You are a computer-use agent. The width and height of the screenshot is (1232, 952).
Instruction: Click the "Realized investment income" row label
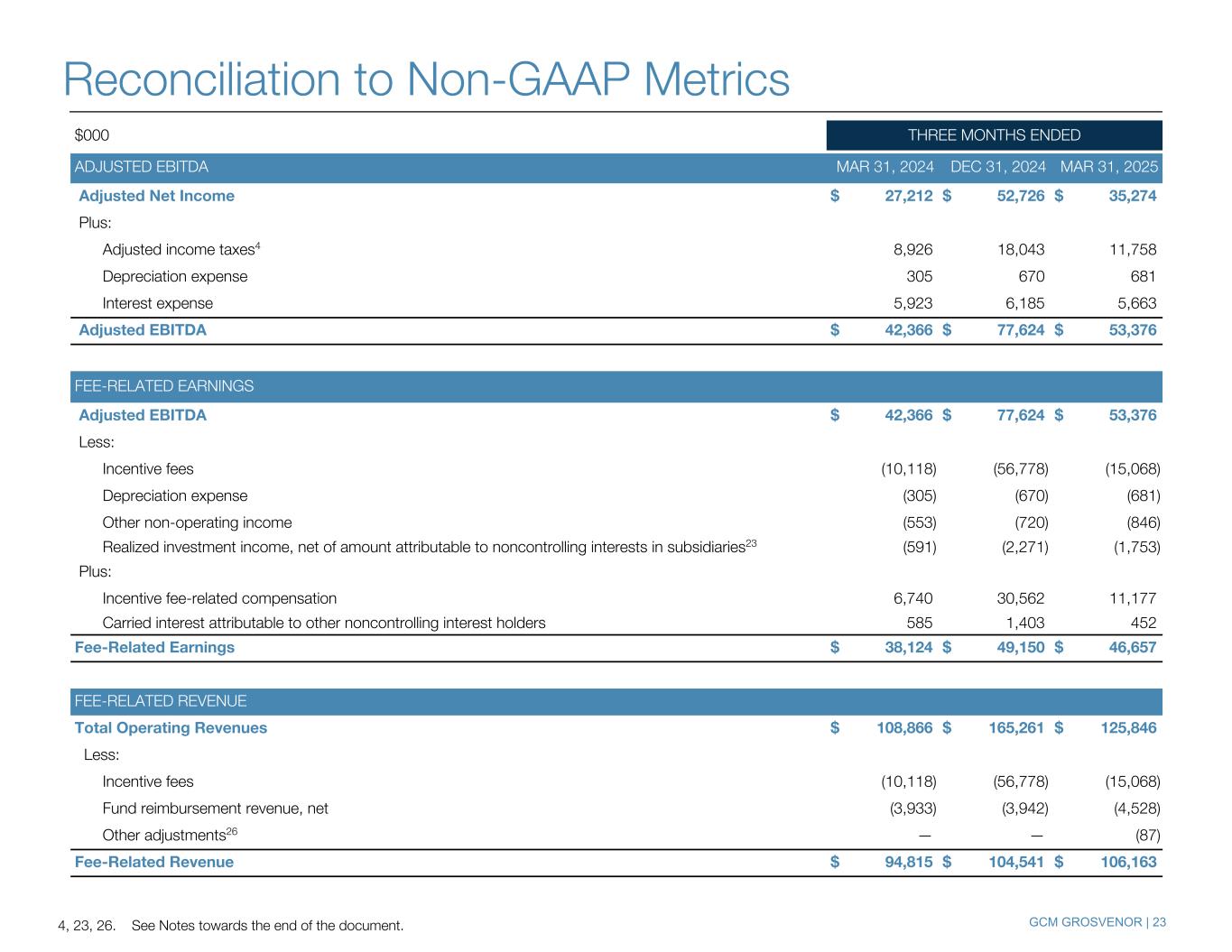(424, 547)
